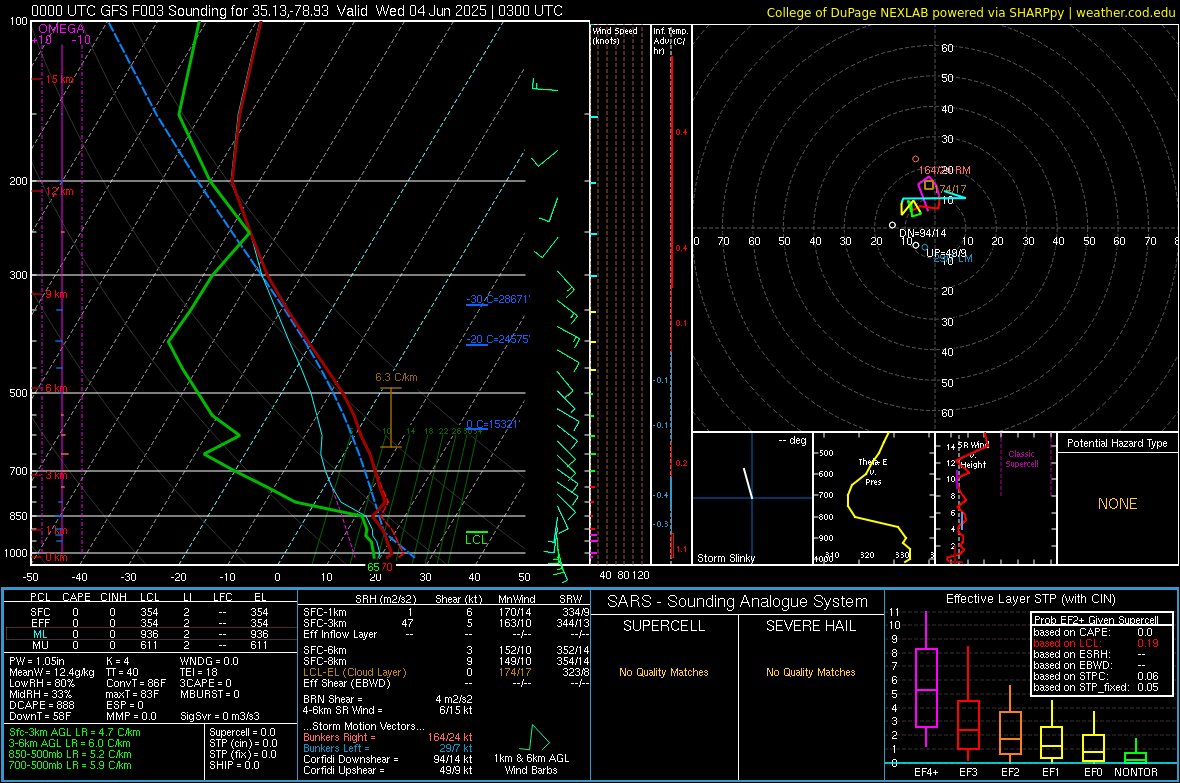Click the -20 C=24575' level label
The image size is (1180, 783).
coord(498,339)
